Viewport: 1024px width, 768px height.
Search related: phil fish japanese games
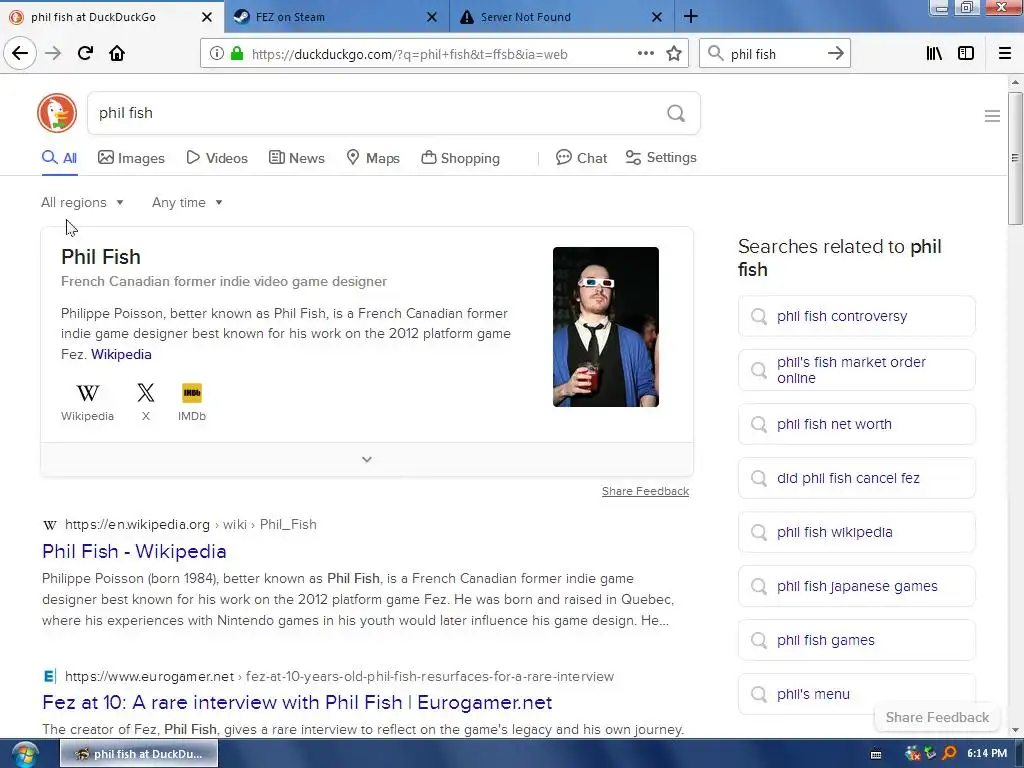tap(857, 586)
